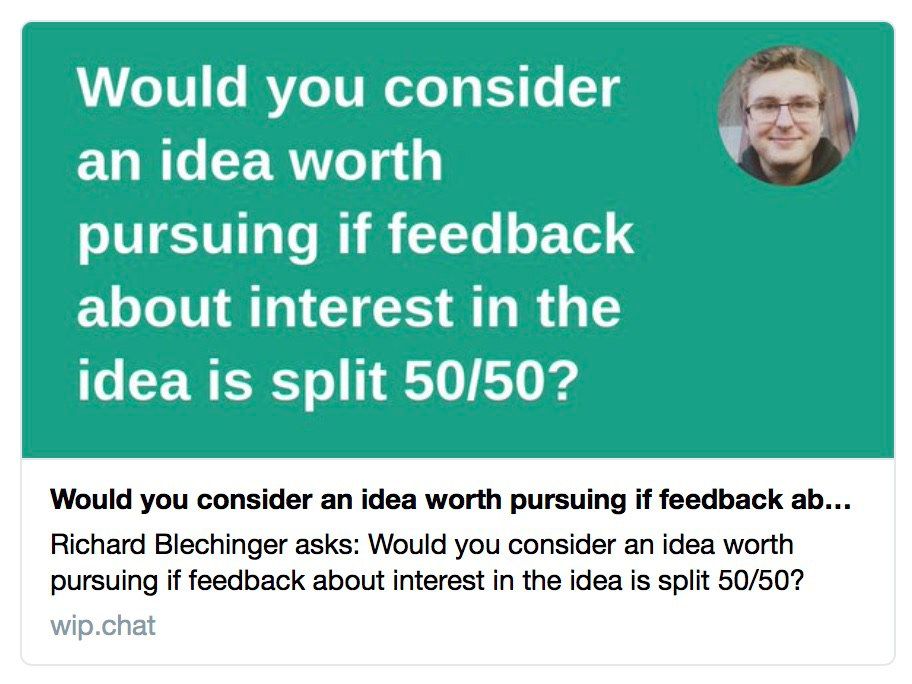This screenshot has height=684, width=912.
Task: Click headline line "idea is split 50/50?"
Action: point(329,382)
